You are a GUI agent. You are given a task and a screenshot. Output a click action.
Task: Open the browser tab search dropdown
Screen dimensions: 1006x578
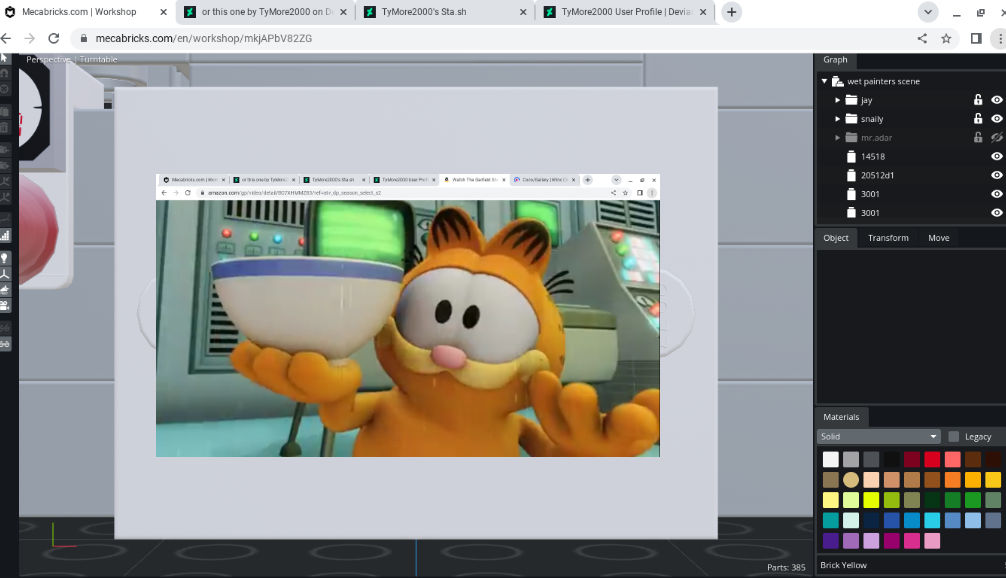point(928,12)
